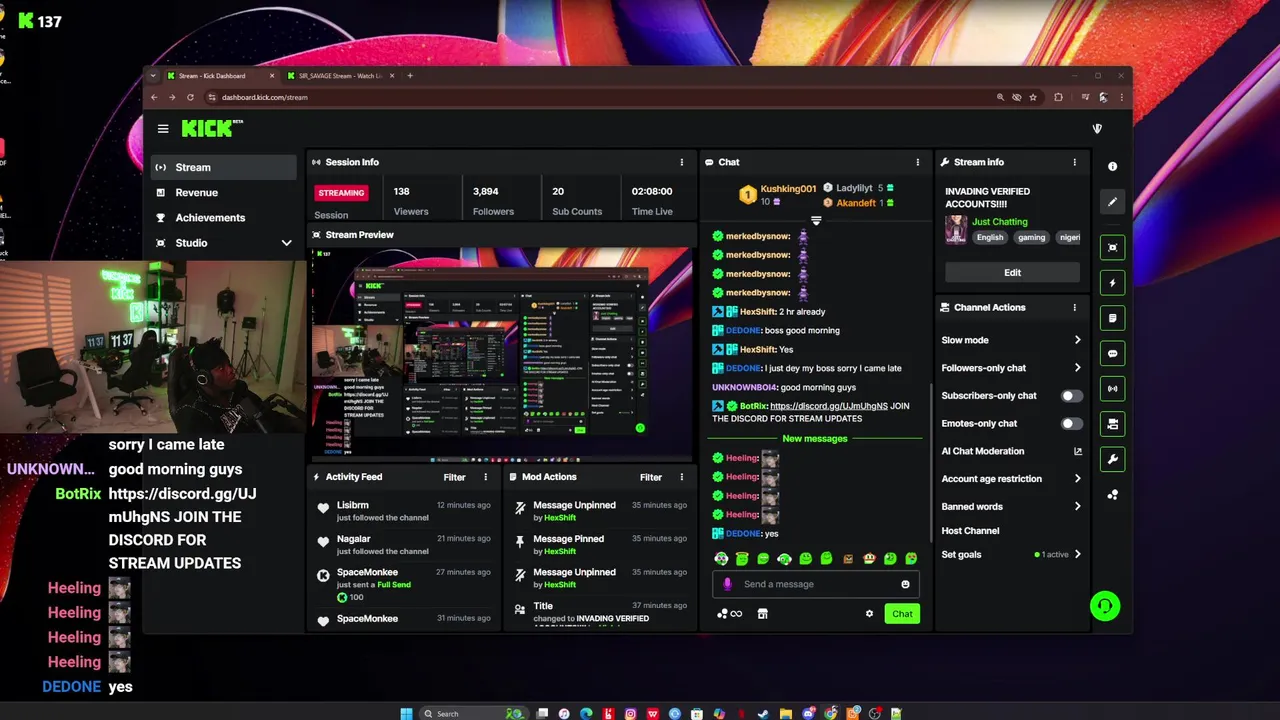Open the Activity Feed three-dot menu
The height and width of the screenshot is (720, 1280).
tap(486, 477)
